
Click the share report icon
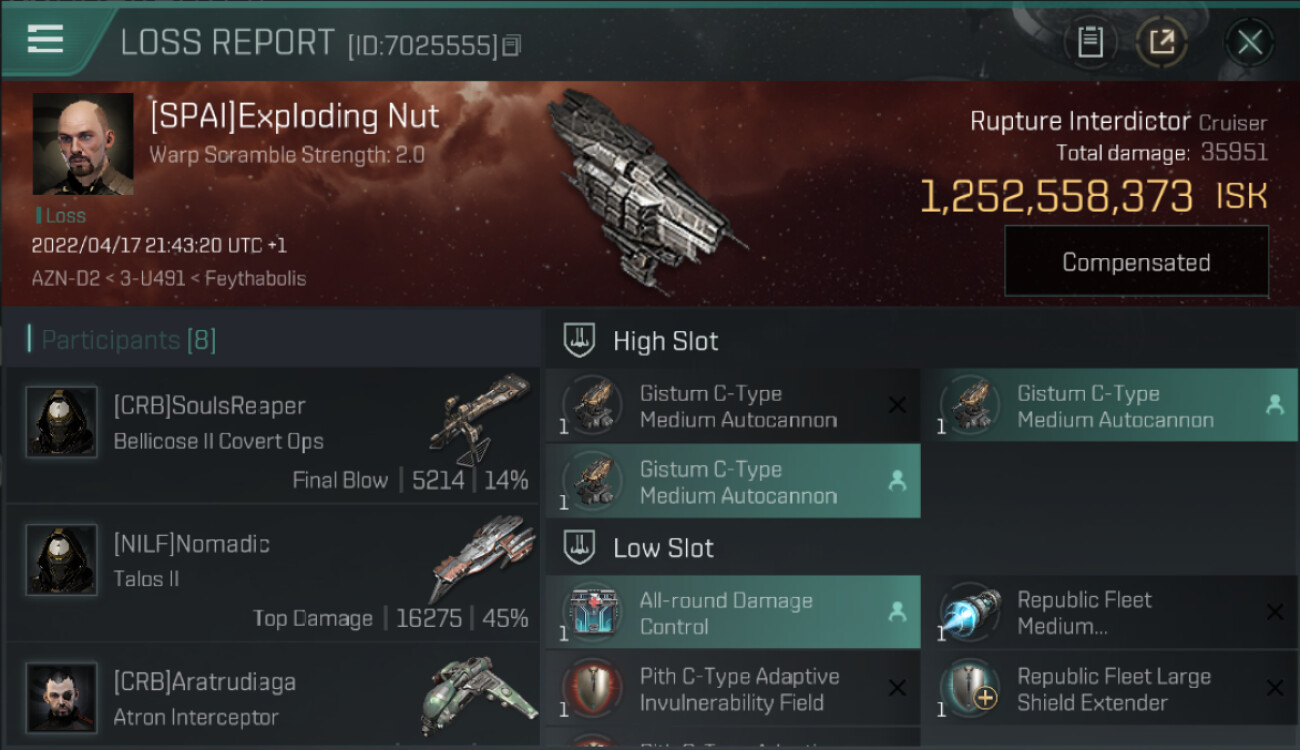click(1162, 42)
